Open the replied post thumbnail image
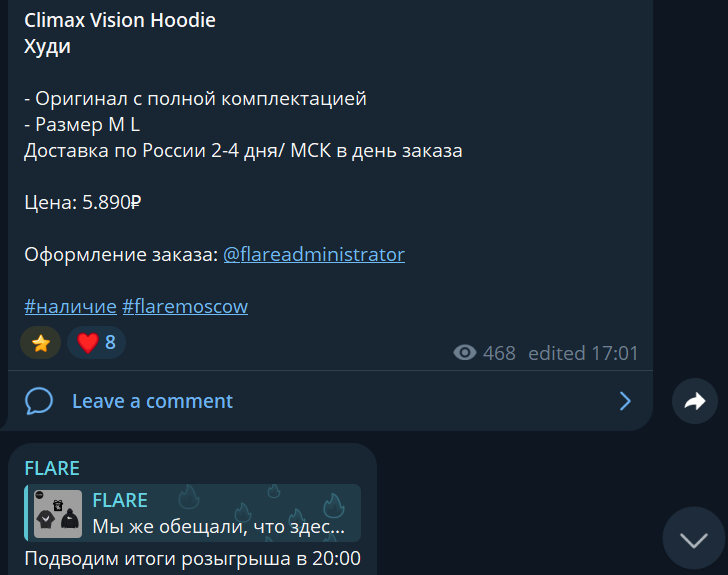728x575 pixels. (x=58, y=514)
